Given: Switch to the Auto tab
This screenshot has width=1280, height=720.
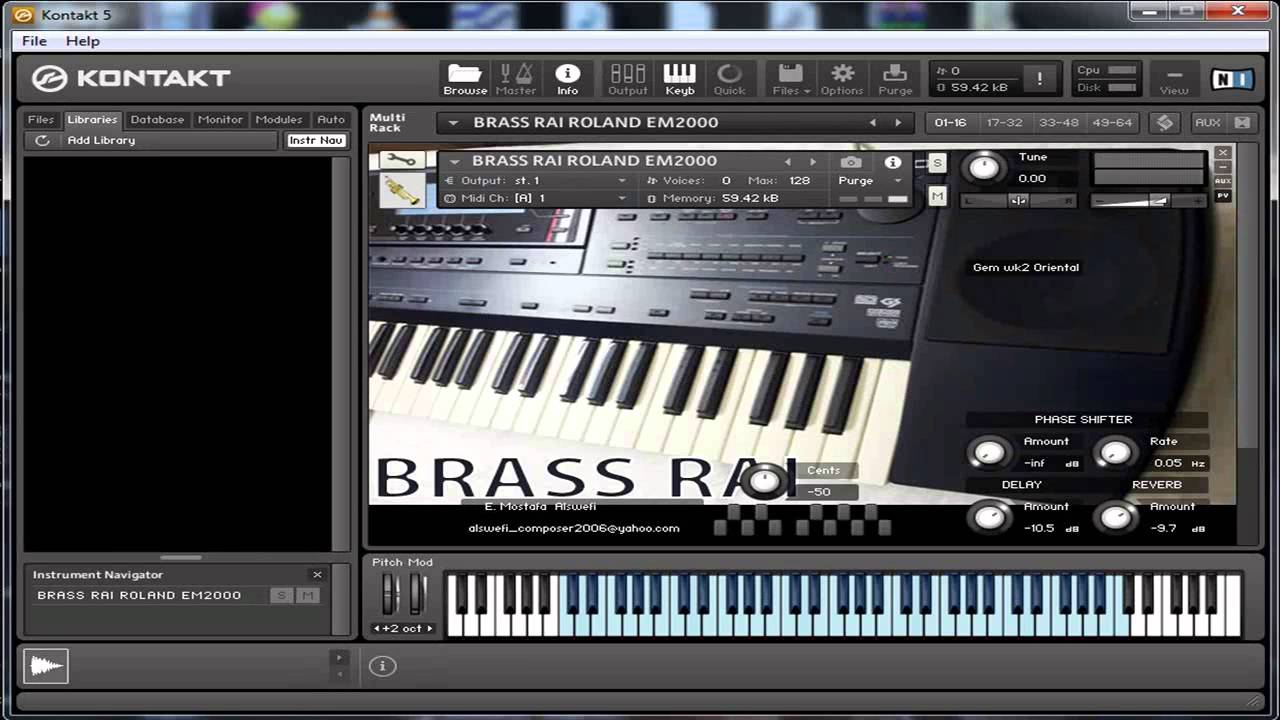Looking at the screenshot, I should (331, 119).
